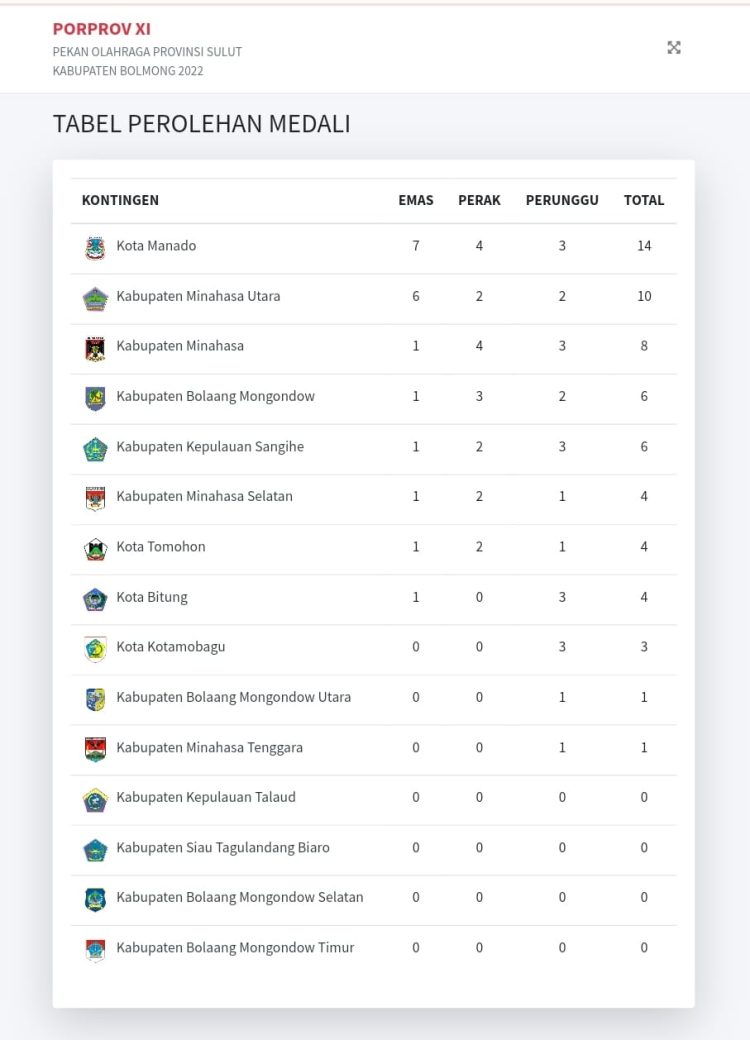
Task: Click the Kabupaten Minahasa Utara crest icon
Action: point(95,297)
